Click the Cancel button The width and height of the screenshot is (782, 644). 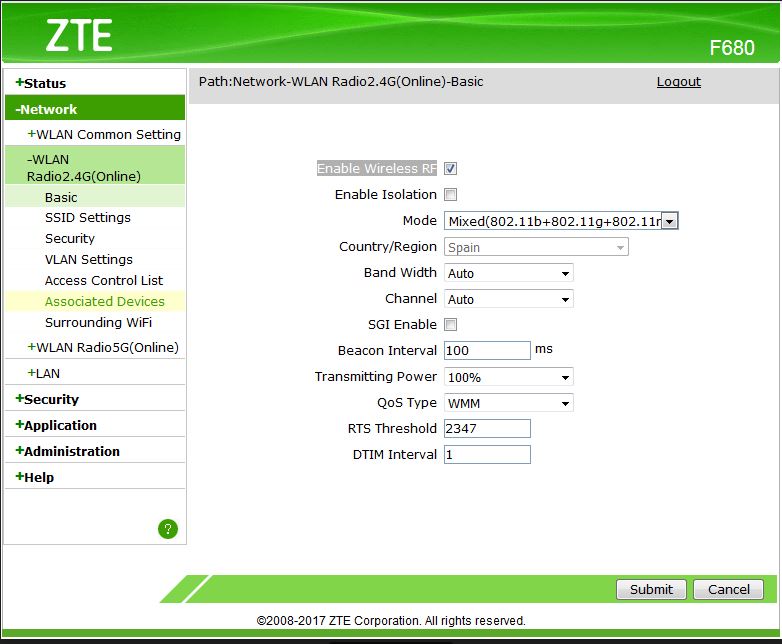[x=729, y=590]
